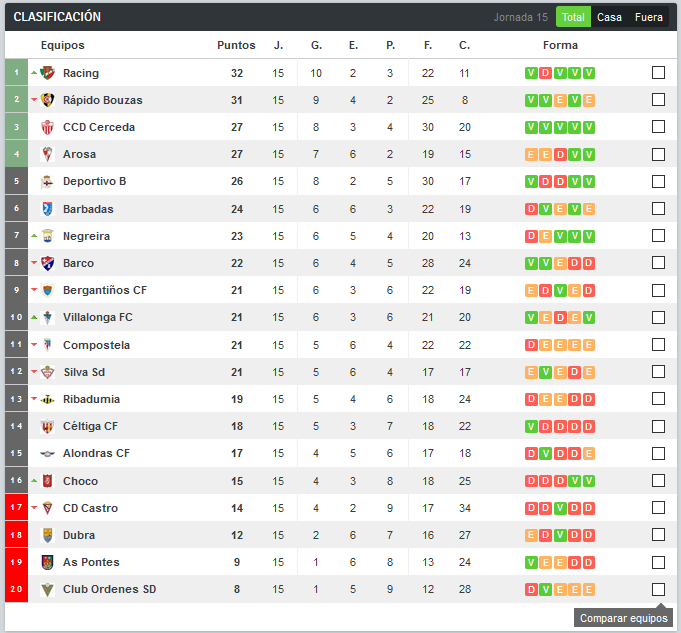
Task: Click first green V form badge for CCD Cerceda
Action: click(x=531, y=127)
